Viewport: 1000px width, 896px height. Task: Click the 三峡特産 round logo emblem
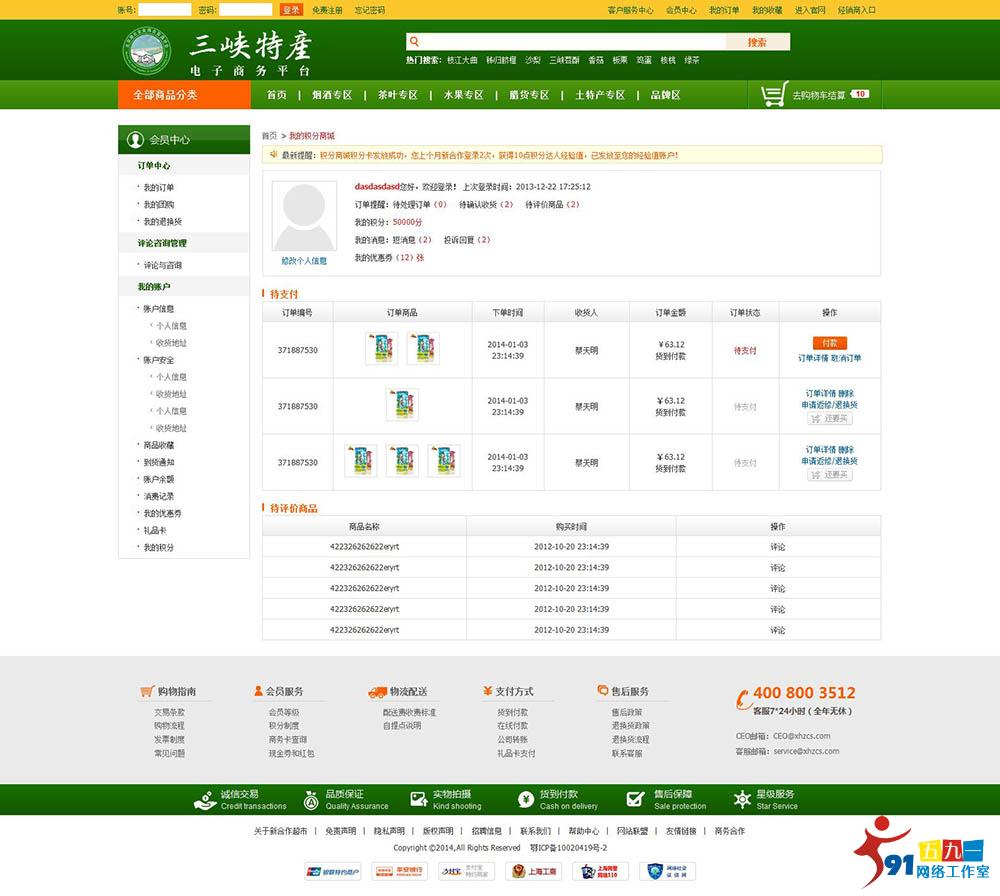click(x=147, y=54)
